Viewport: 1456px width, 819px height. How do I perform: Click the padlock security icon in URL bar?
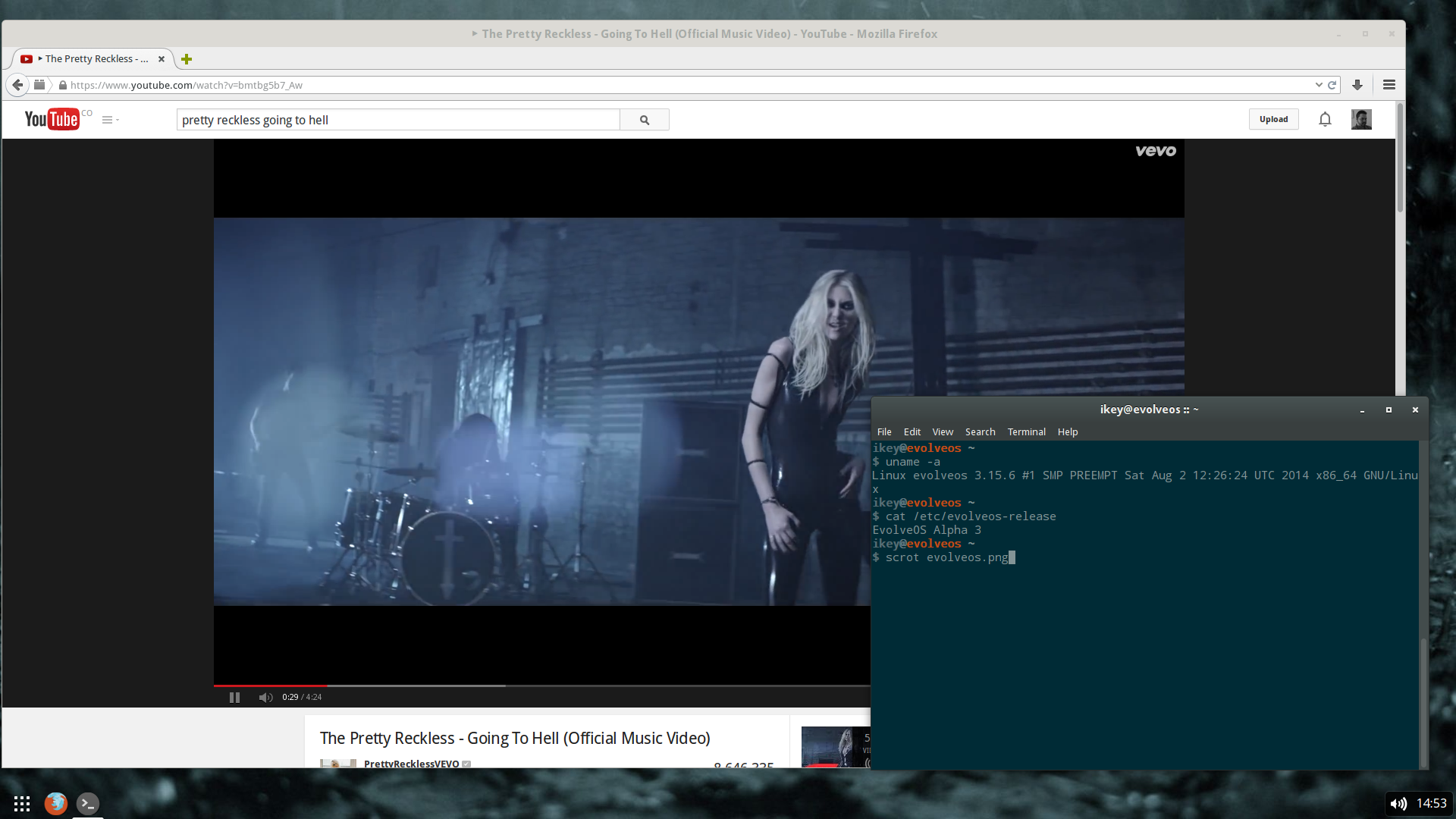[63, 86]
